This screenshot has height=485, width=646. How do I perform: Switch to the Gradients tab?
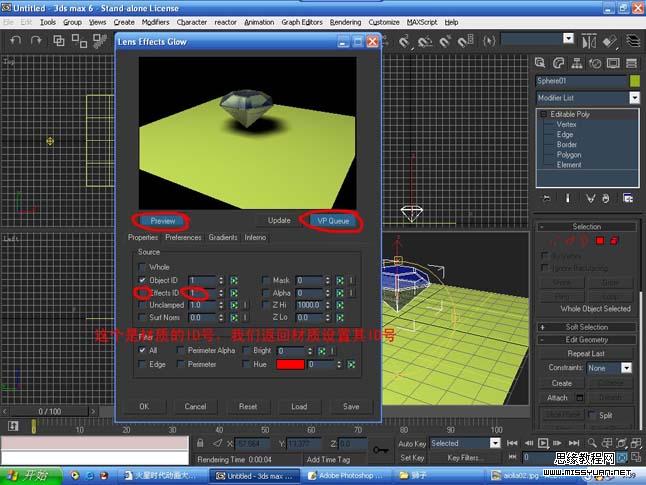[223, 237]
